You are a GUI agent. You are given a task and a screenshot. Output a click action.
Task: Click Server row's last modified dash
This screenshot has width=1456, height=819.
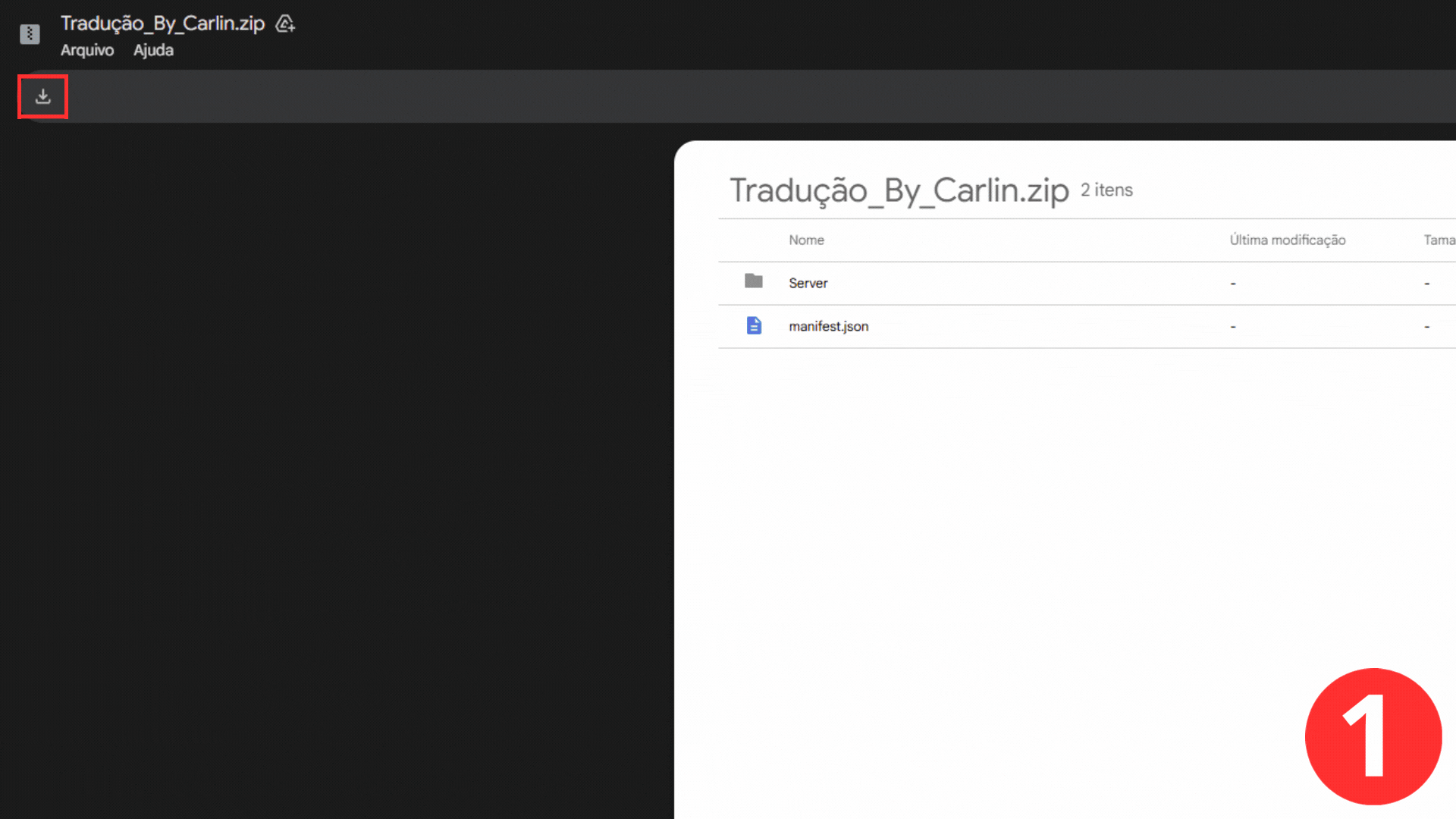[1233, 284]
